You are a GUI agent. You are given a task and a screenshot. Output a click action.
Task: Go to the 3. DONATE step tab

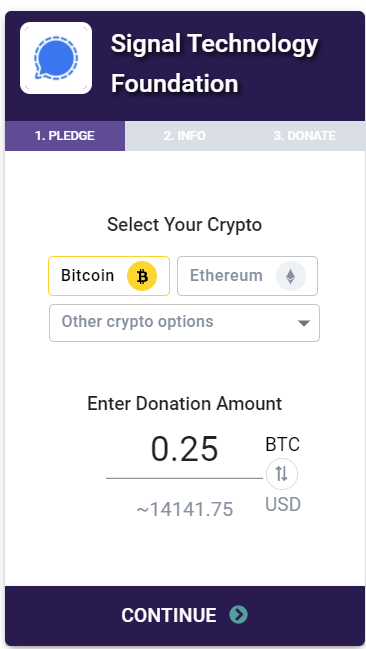(305, 136)
